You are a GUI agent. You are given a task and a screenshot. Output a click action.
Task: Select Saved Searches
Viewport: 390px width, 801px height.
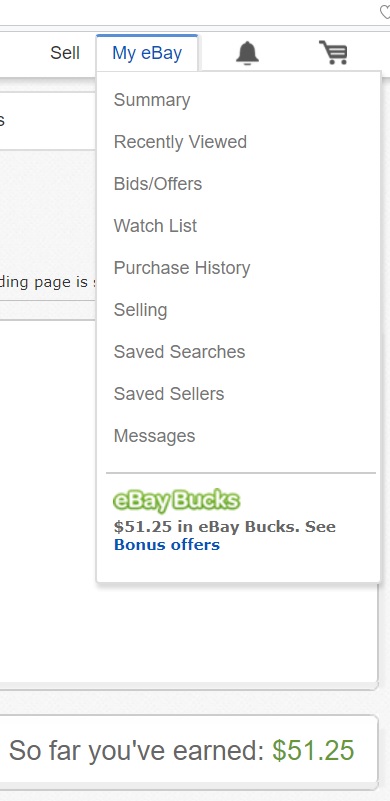pyautogui.click(x=179, y=352)
